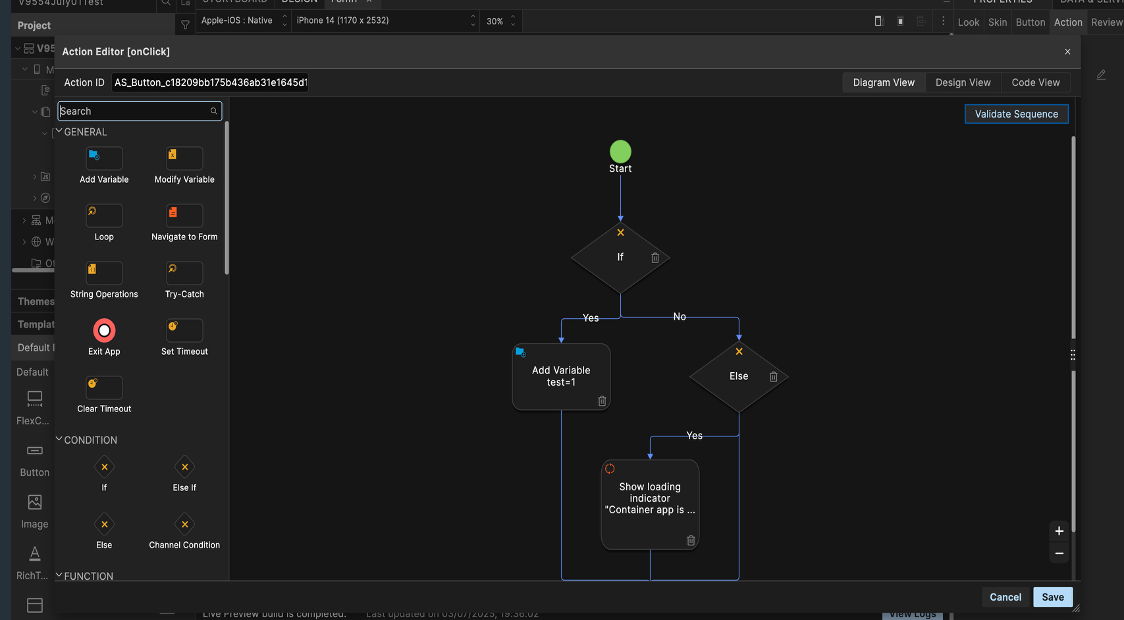The height and width of the screenshot is (620, 1124).
Task: Select the Add Variable action icon
Action: [x=104, y=158]
